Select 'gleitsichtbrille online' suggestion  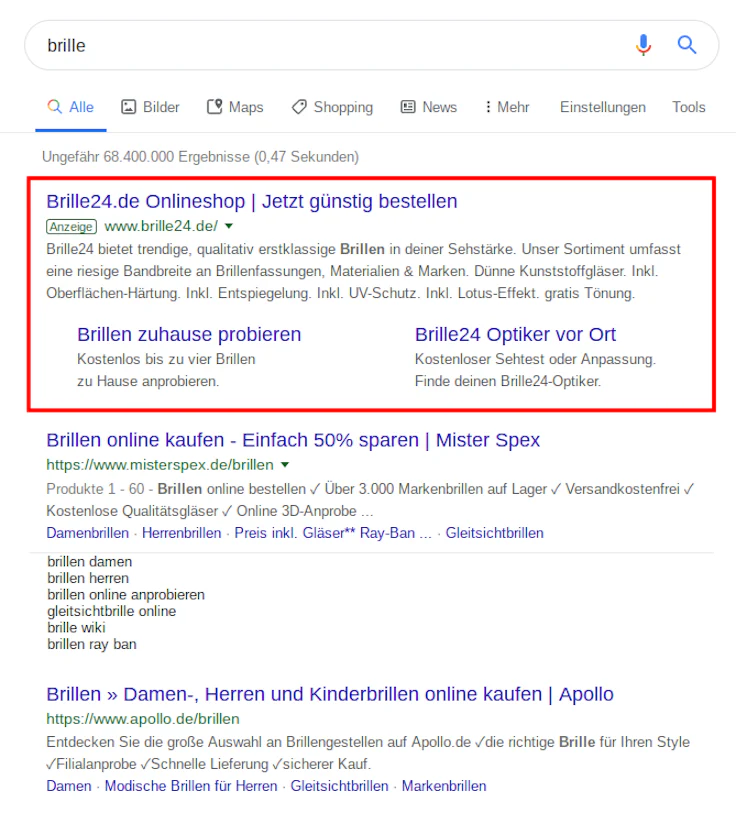click(112, 611)
